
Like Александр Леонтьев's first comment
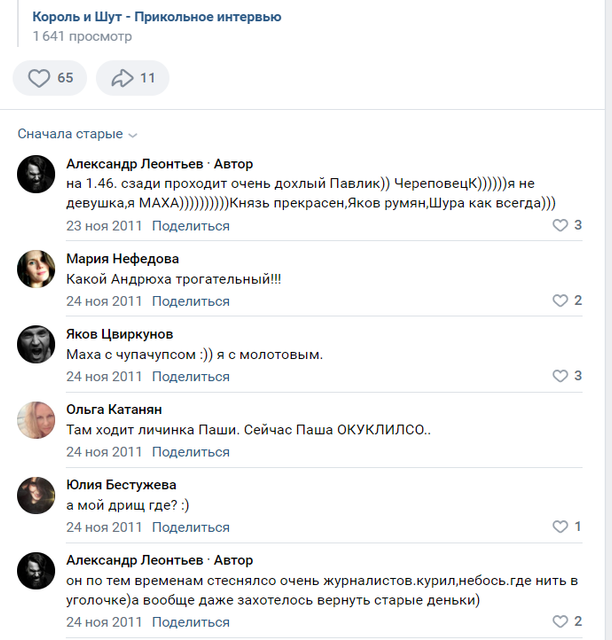[x=567, y=225]
